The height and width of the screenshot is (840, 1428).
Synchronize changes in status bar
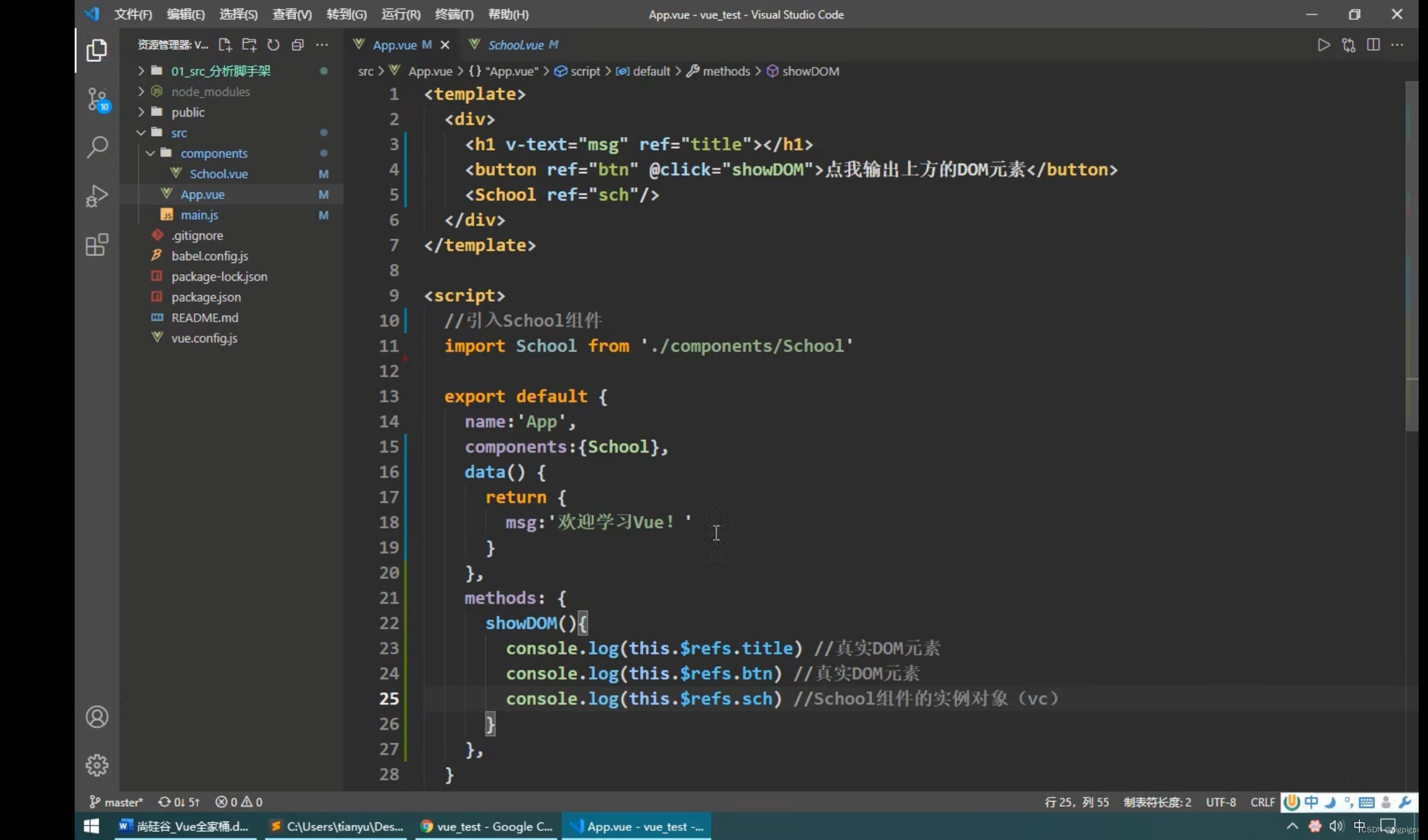pos(179,802)
